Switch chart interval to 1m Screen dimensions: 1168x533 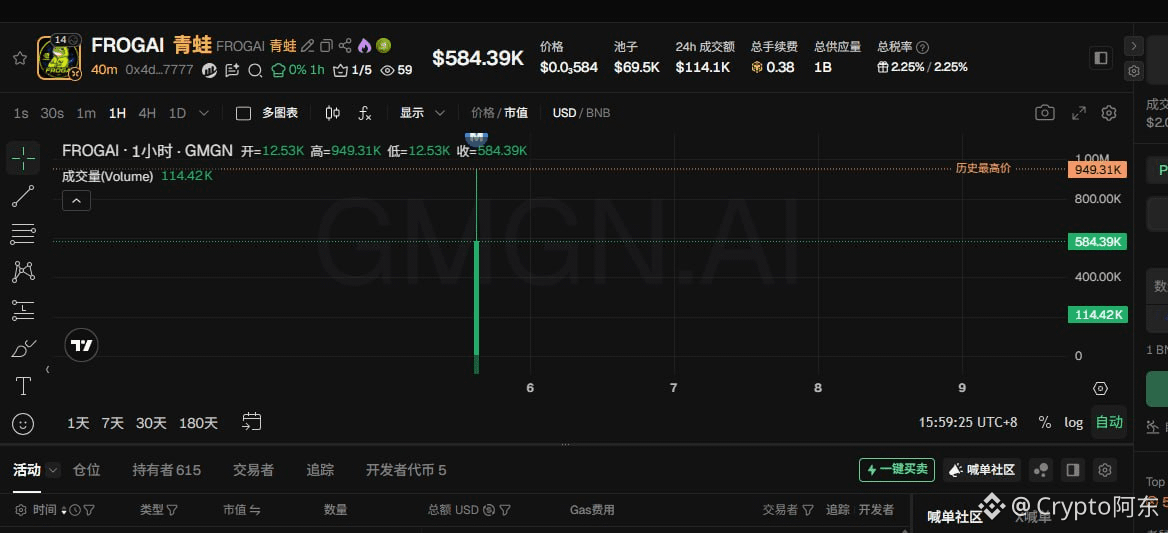click(x=86, y=113)
